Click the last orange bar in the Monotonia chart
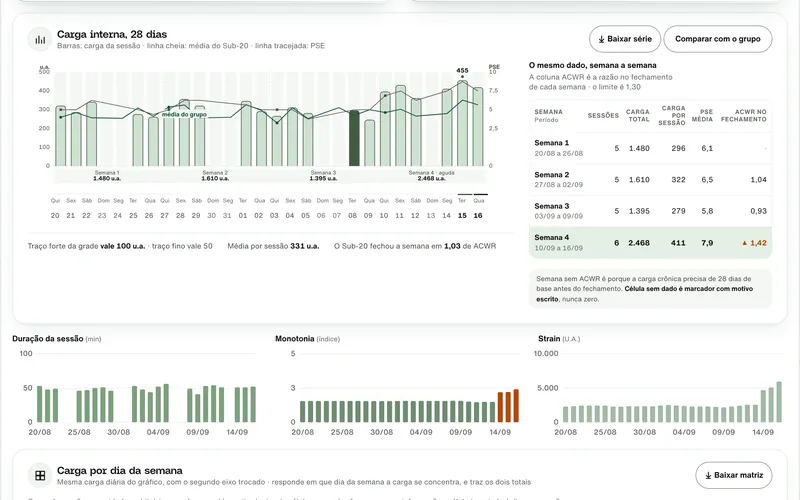Screen dimensions: 800x500 point(516,406)
